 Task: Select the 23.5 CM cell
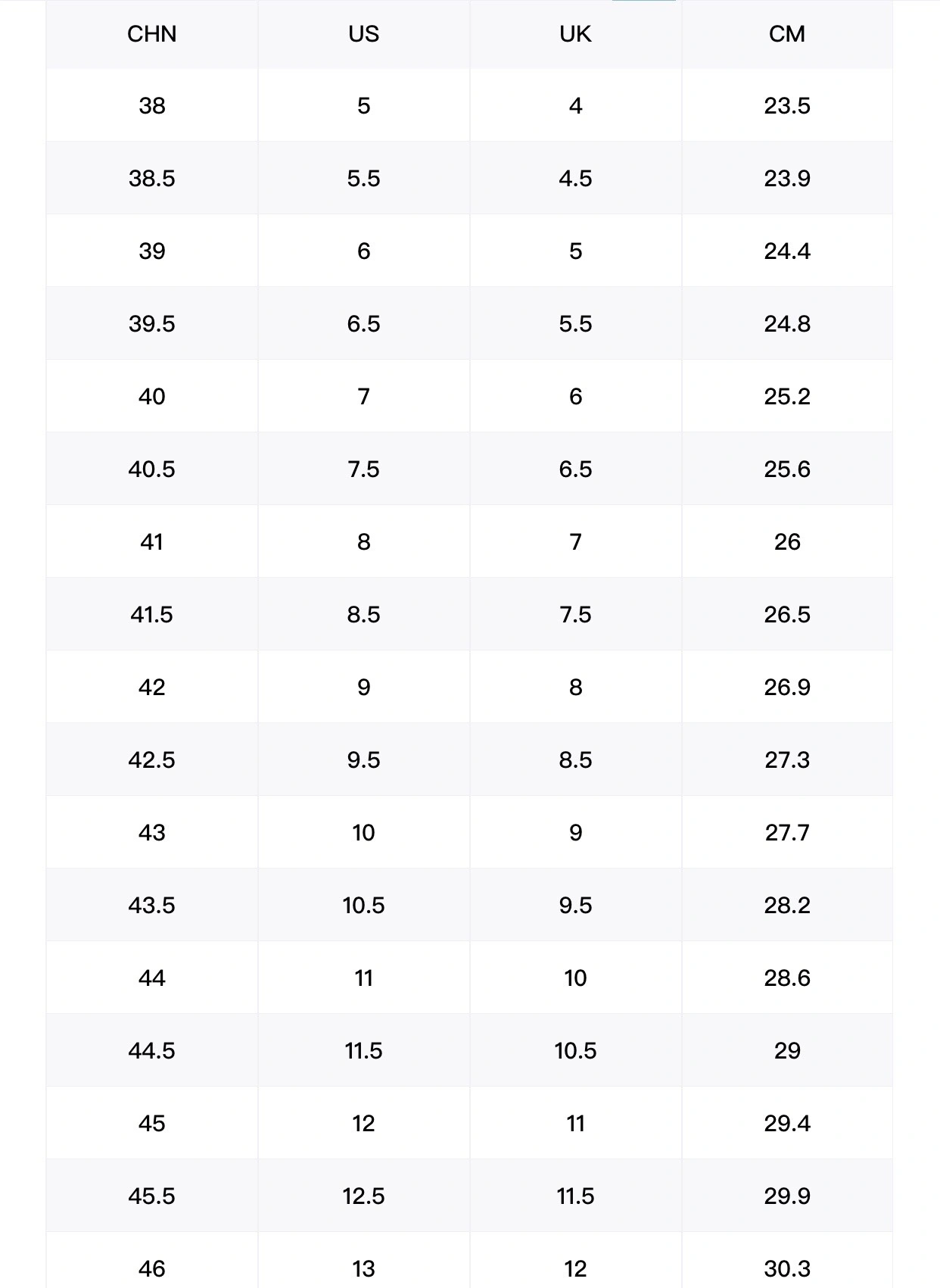click(x=787, y=105)
